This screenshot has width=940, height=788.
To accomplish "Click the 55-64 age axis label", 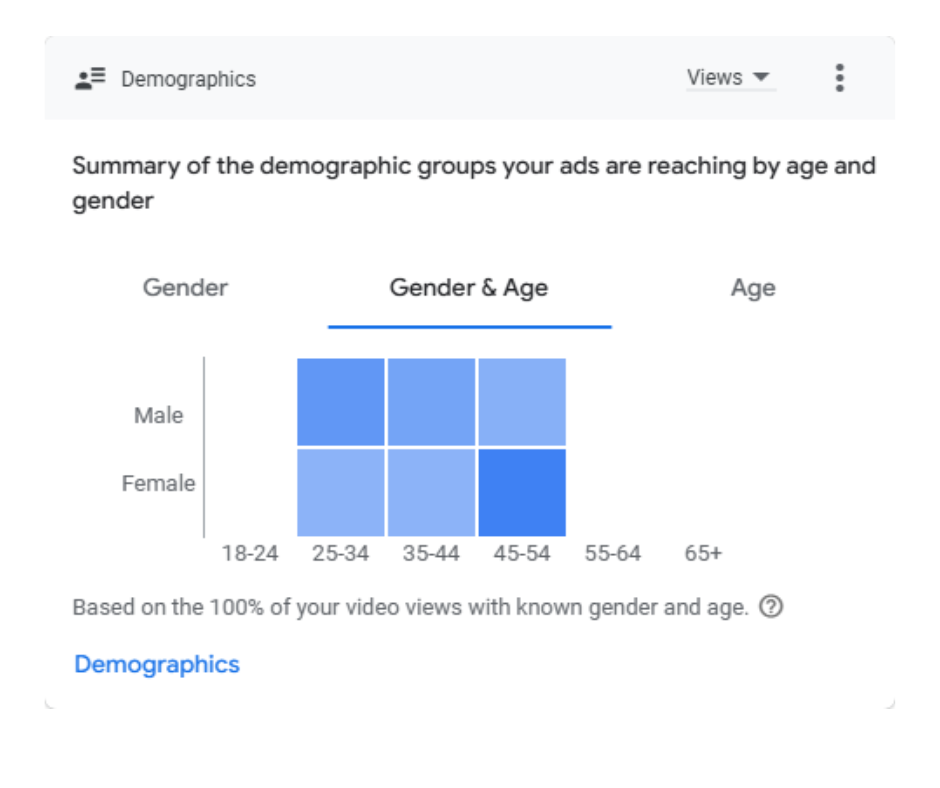I will (612, 553).
